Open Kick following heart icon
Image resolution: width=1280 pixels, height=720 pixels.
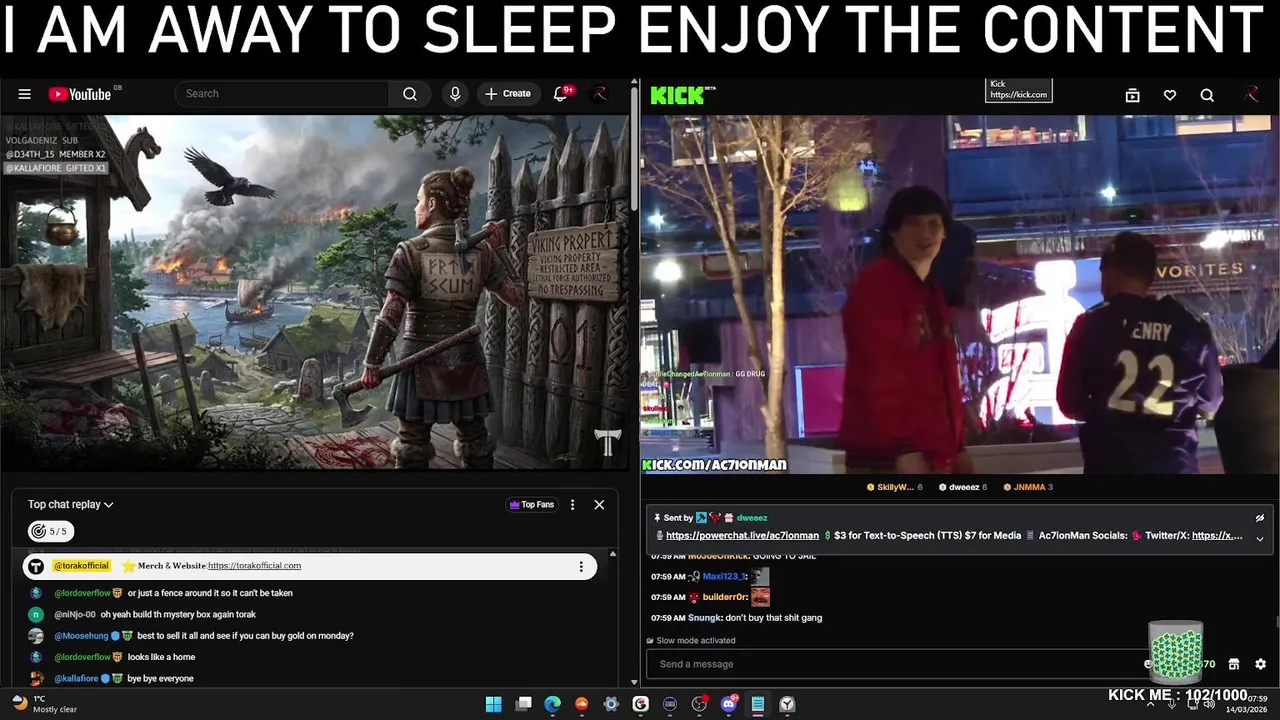[x=1170, y=95]
